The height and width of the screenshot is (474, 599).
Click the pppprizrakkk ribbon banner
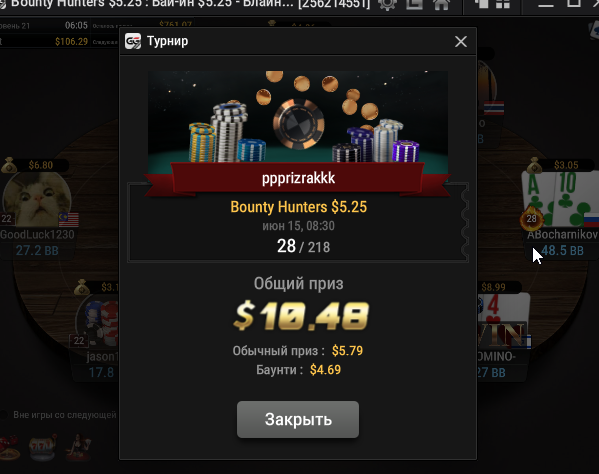(298, 178)
